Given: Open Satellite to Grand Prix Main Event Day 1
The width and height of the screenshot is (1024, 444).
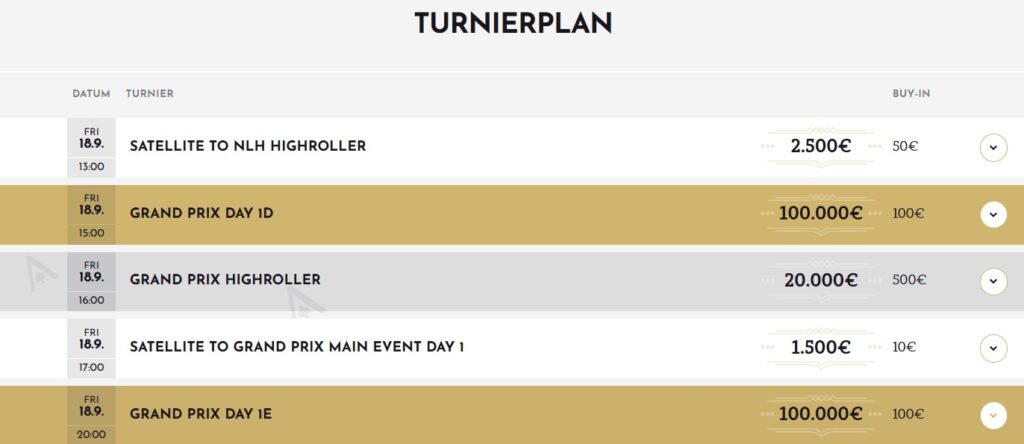Looking at the screenshot, I should click(x=296, y=347).
